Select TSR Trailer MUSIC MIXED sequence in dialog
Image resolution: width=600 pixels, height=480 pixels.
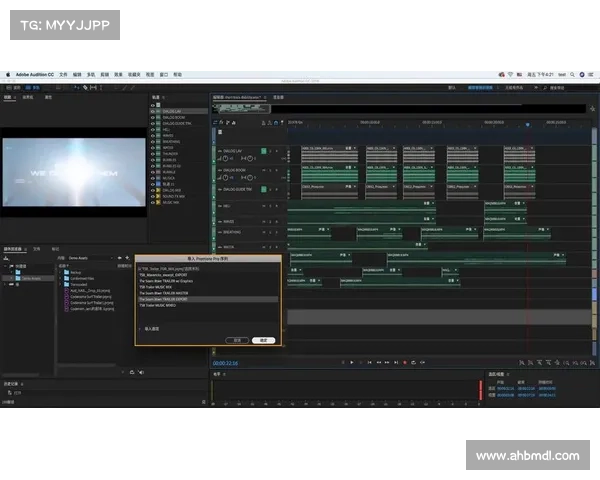[x=157, y=305]
